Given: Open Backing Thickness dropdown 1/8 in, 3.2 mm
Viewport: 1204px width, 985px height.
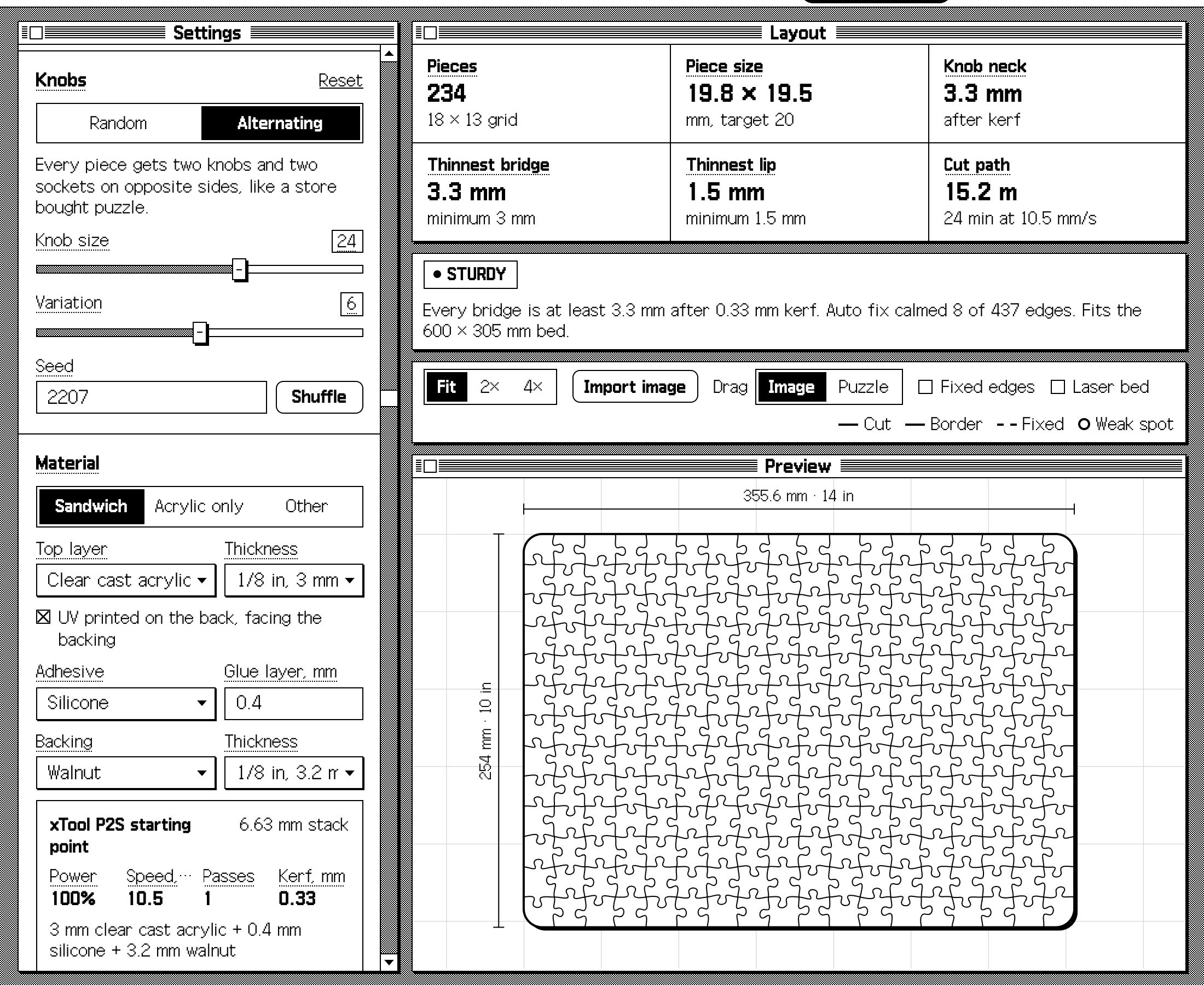Looking at the screenshot, I should pos(294,773).
